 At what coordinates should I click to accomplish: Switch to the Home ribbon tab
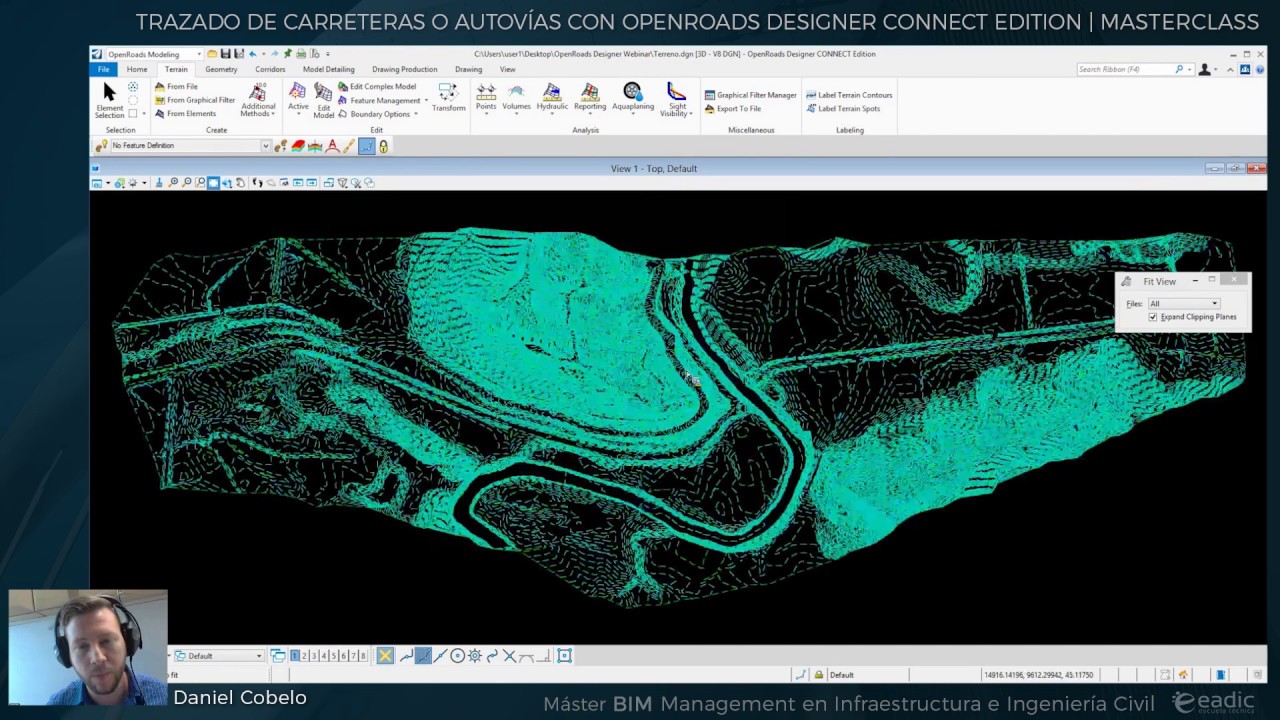(x=137, y=70)
